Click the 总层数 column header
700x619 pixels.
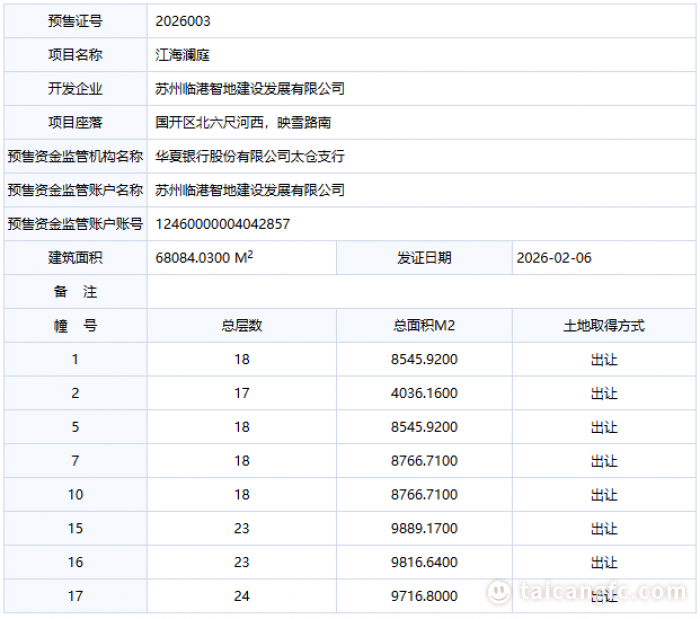pyautogui.click(x=241, y=326)
